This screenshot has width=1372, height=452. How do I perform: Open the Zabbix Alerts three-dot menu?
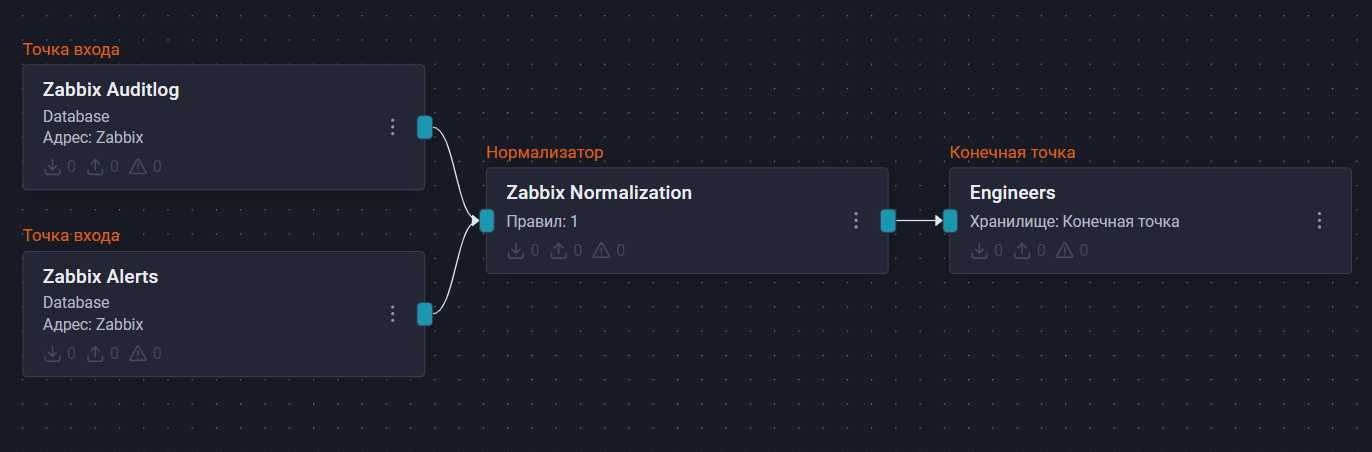click(x=393, y=314)
